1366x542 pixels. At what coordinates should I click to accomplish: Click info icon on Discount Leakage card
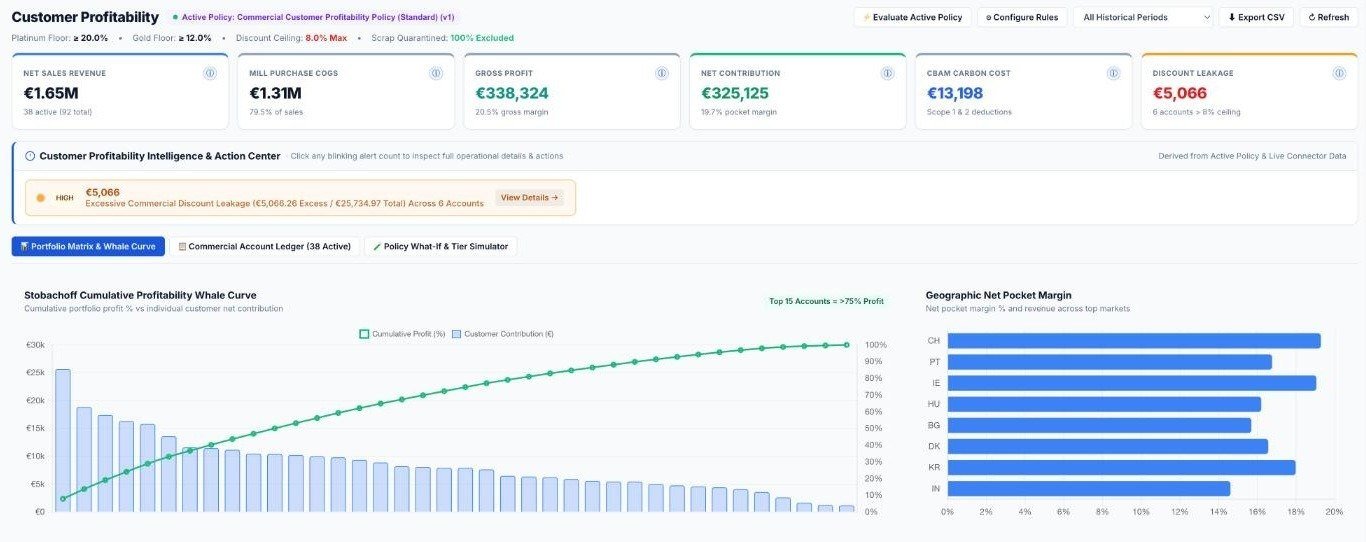[1340, 73]
